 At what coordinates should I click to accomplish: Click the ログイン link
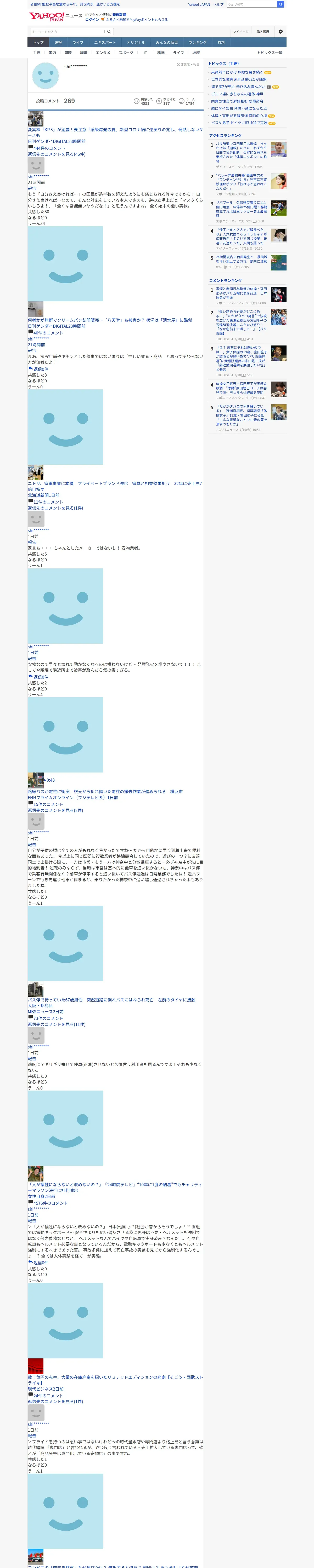point(92,20)
